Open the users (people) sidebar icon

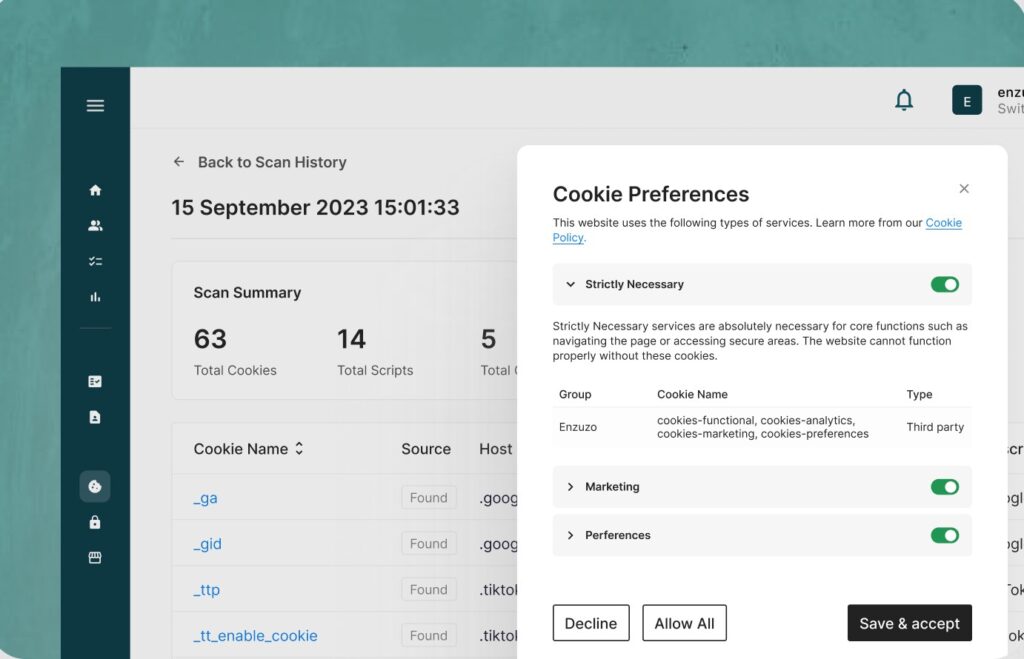(95, 226)
